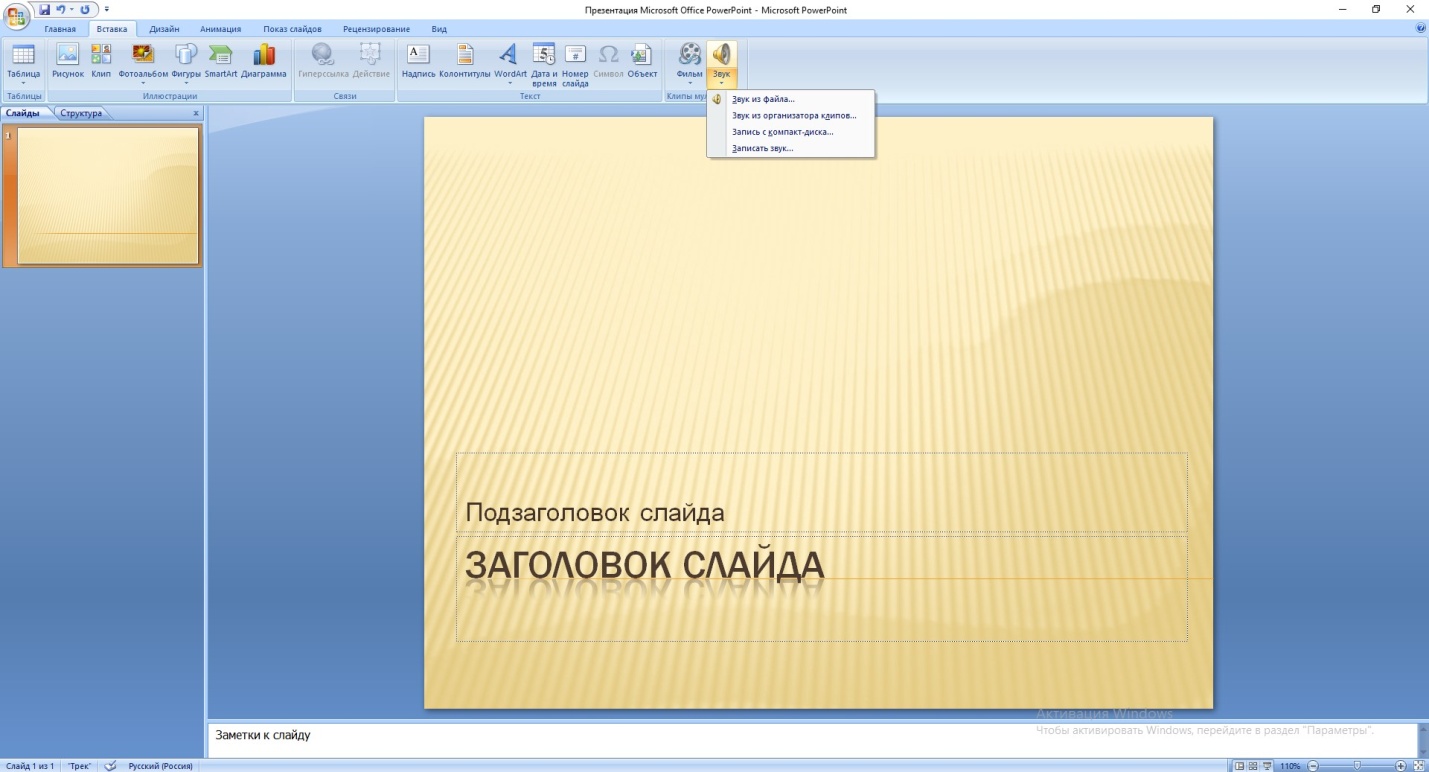Choose Запись с компакт-диска entry
The height and width of the screenshot is (772, 1429).
pyautogui.click(x=791, y=131)
